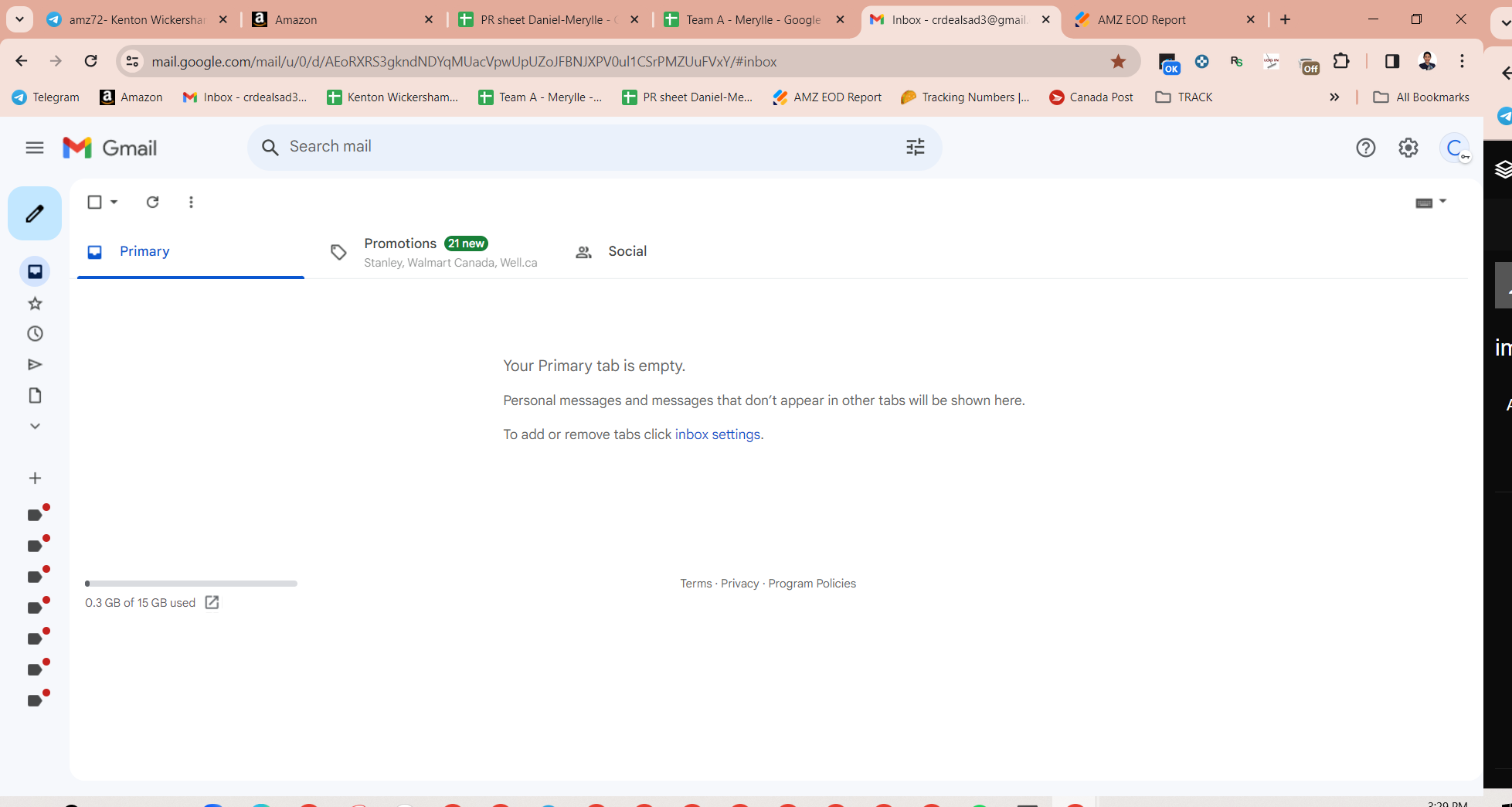This screenshot has height=807, width=1512.
Task: Open Chrome profile avatar
Action: point(1427,61)
